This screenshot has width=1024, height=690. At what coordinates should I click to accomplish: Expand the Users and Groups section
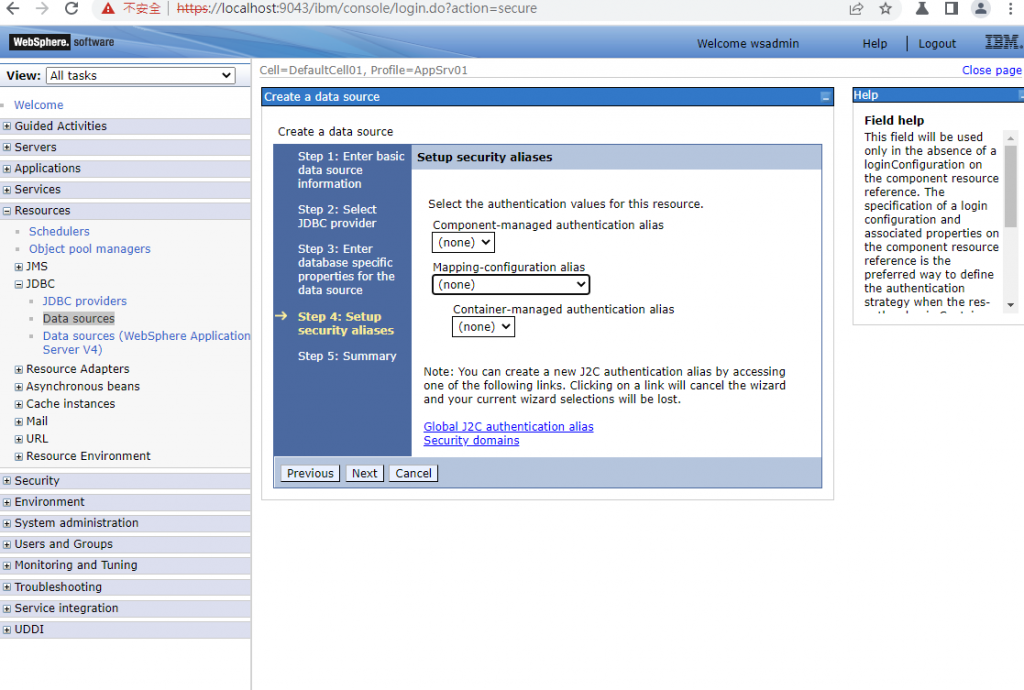point(7,544)
